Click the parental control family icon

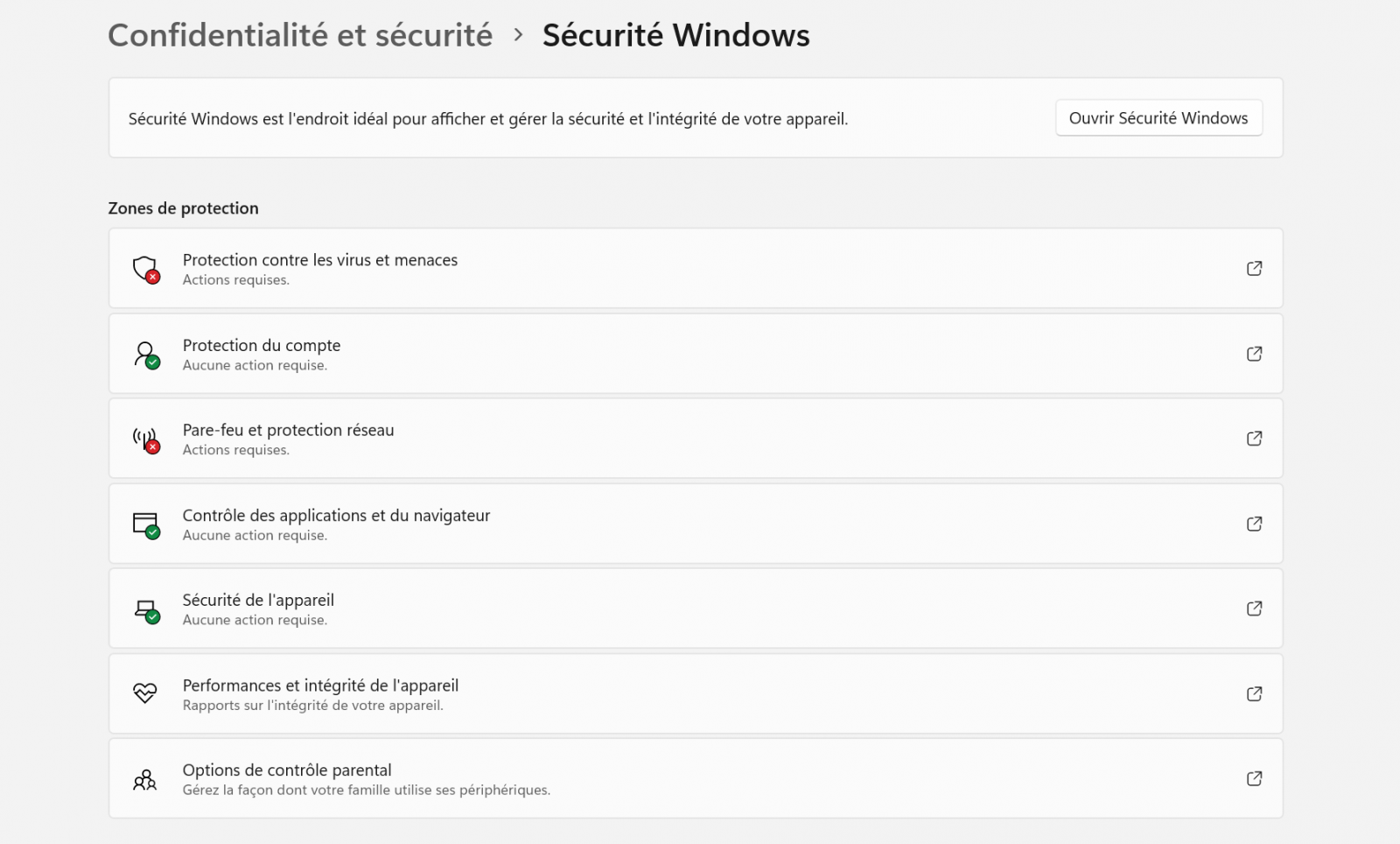(145, 779)
